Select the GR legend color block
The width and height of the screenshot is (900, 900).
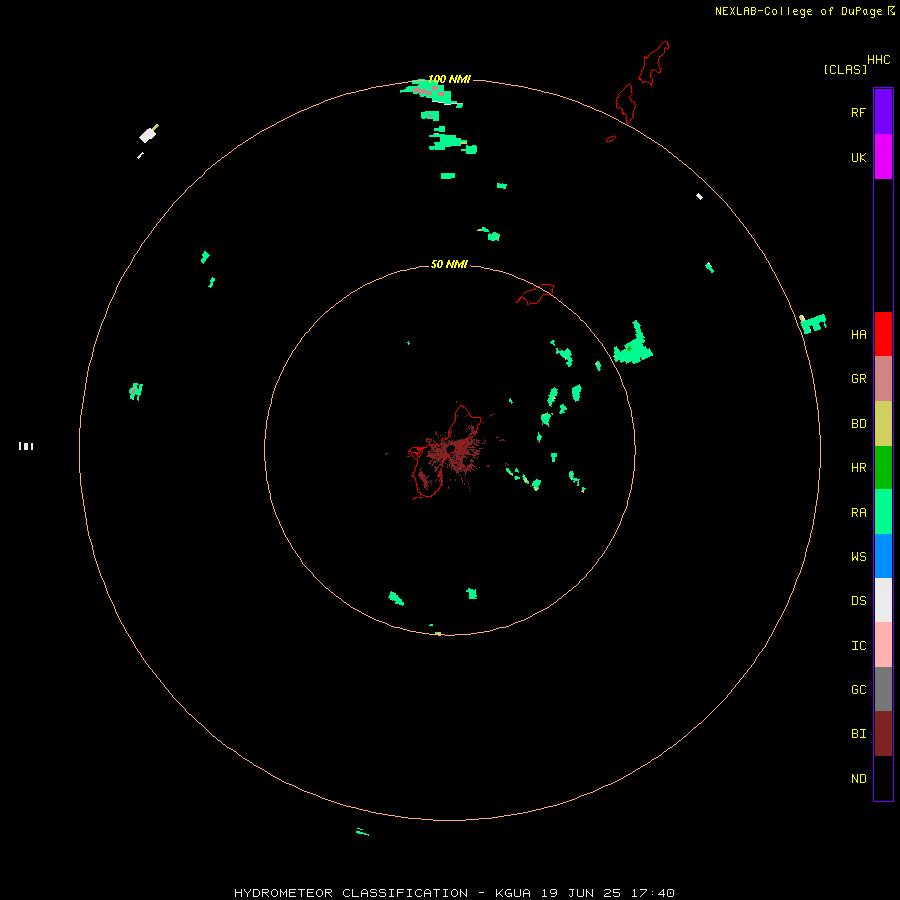(x=883, y=379)
